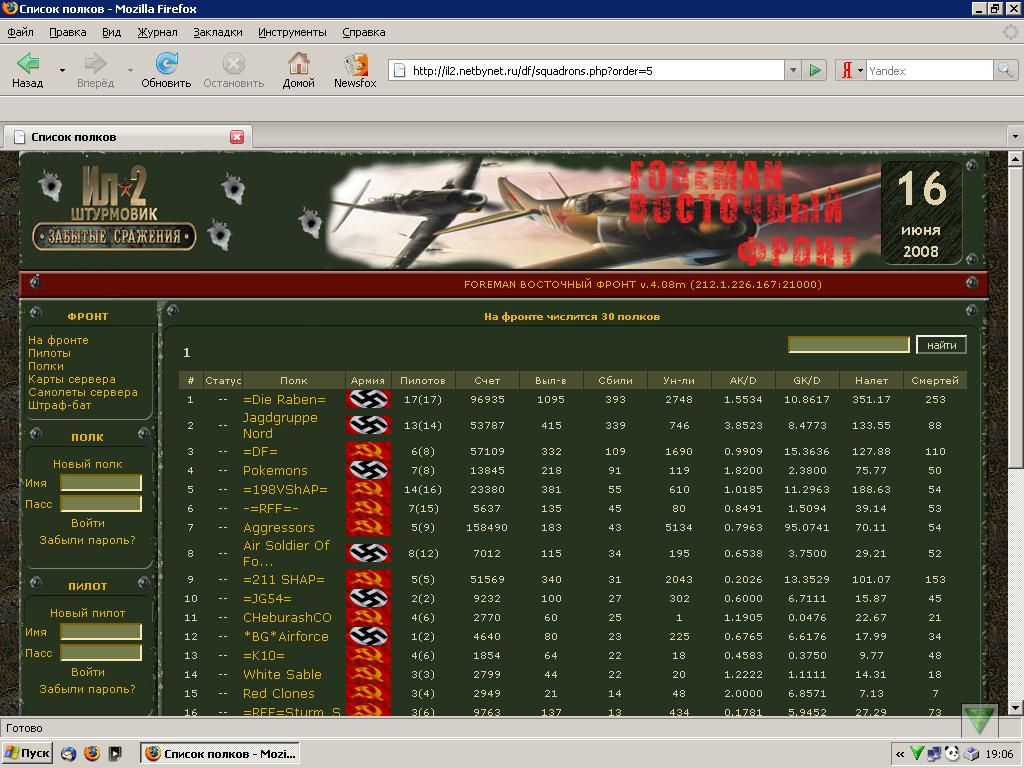Click the Пасс field under ПИЛОТ
The height and width of the screenshot is (768, 1024).
pos(101,652)
